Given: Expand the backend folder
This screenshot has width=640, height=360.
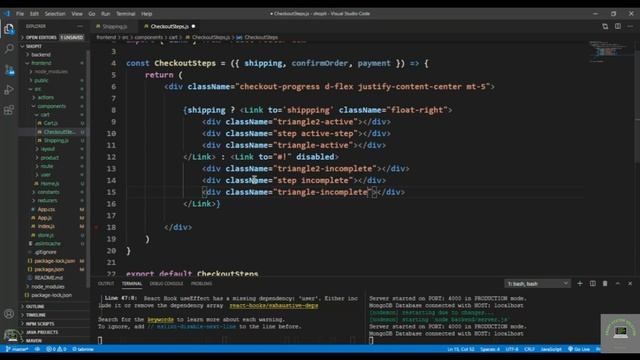Looking at the screenshot, I should (x=41, y=54).
